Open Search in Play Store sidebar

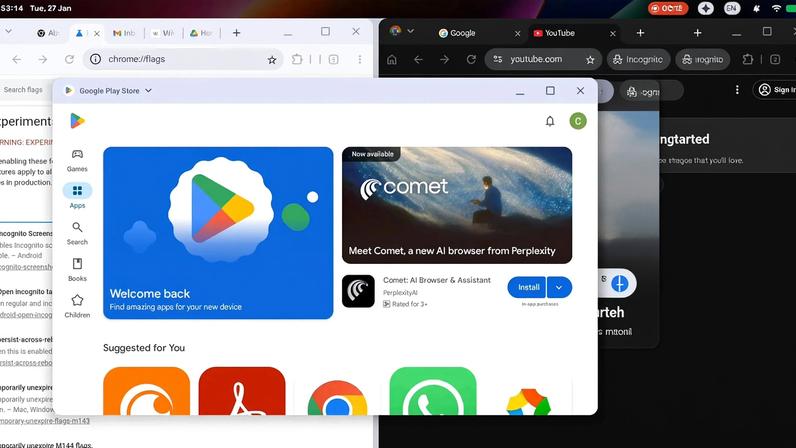[x=77, y=233]
